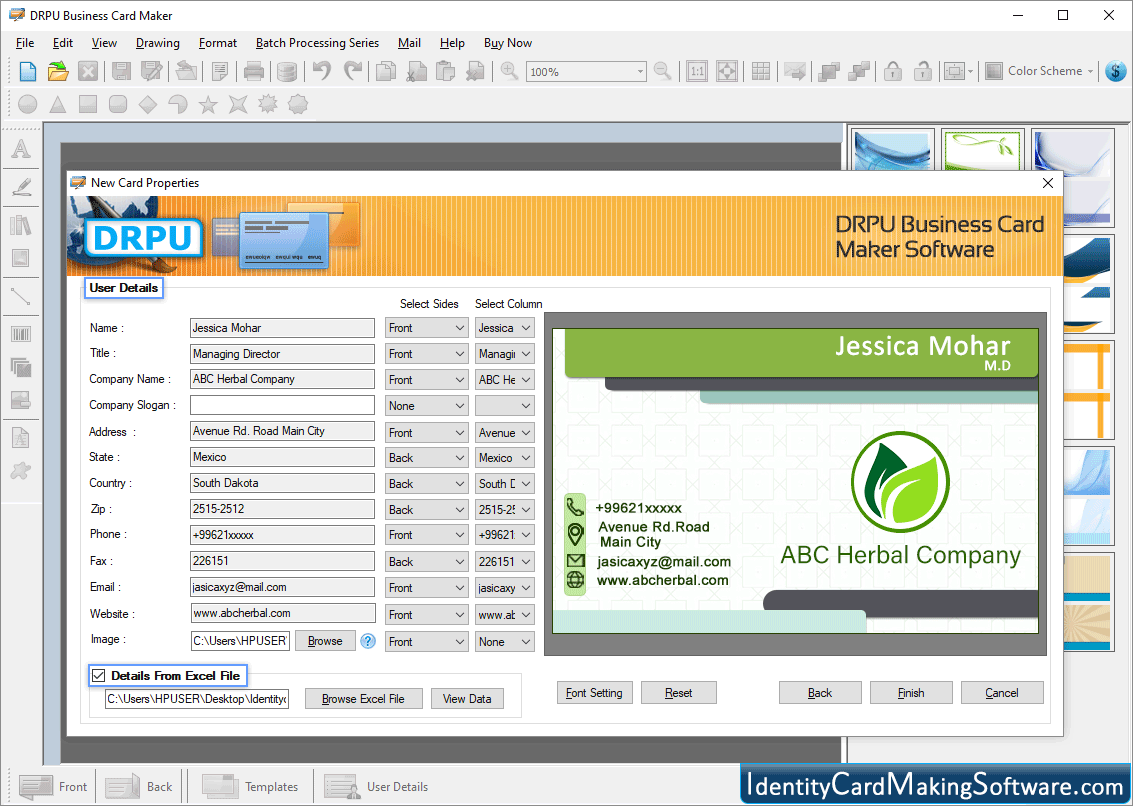Screen dimensions: 1133x806
Task: Expand the 100% zoom level dropdown
Action: [x=639, y=72]
